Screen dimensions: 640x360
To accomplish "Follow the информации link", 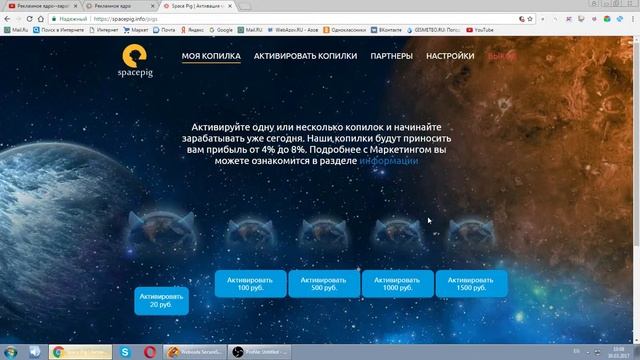I will (x=389, y=161).
